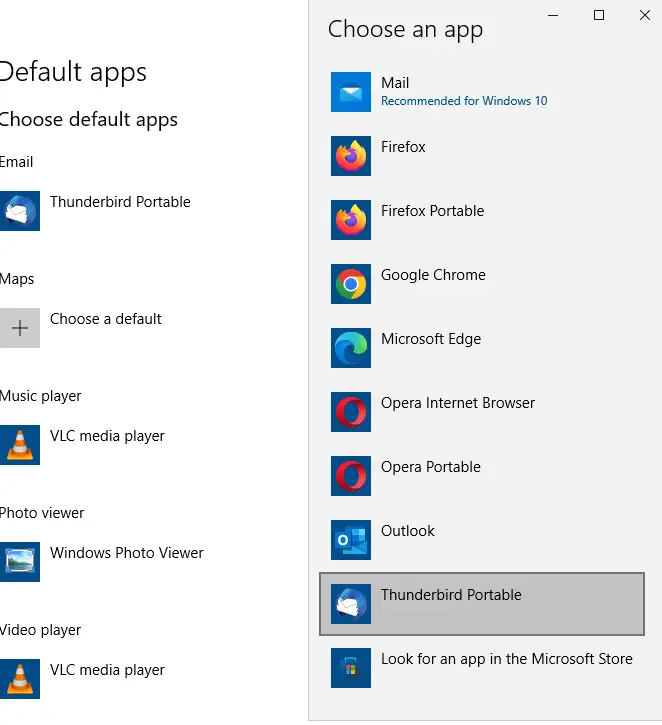Click the 'Firefox' label in app list

tap(403, 147)
